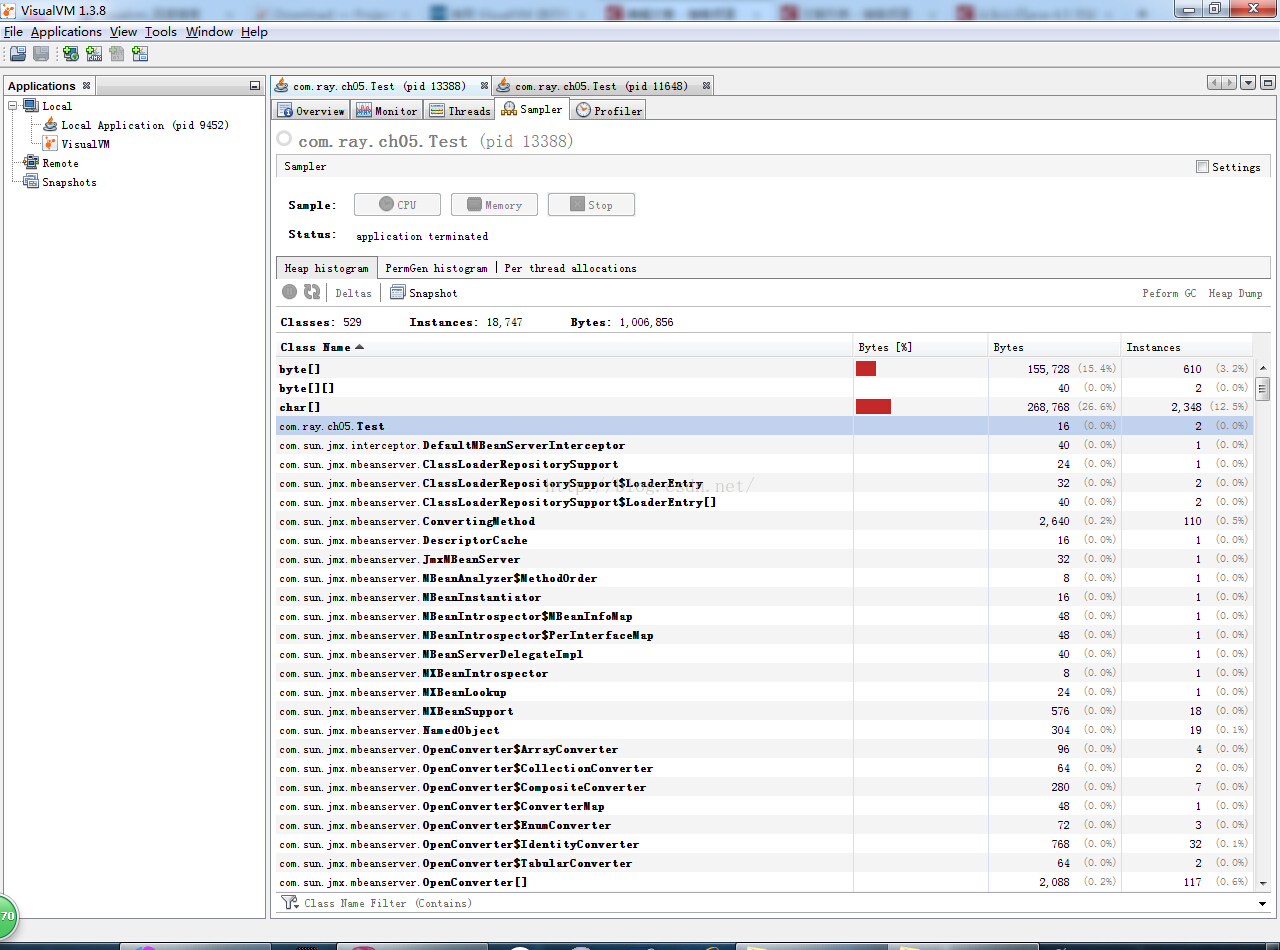The width and height of the screenshot is (1280, 950).
Task: Switch to Per thread allocations tab
Action: pyautogui.click(x=570, y=268)
